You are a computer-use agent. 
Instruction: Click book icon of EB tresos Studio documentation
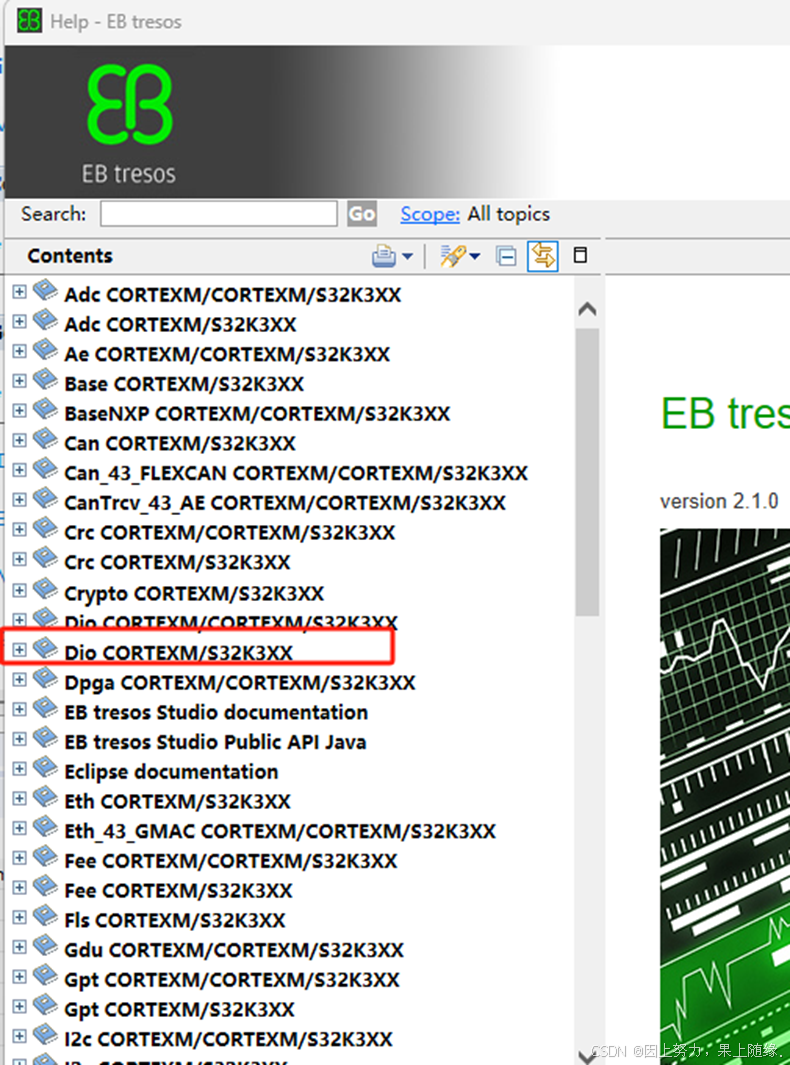click(46, 708)
